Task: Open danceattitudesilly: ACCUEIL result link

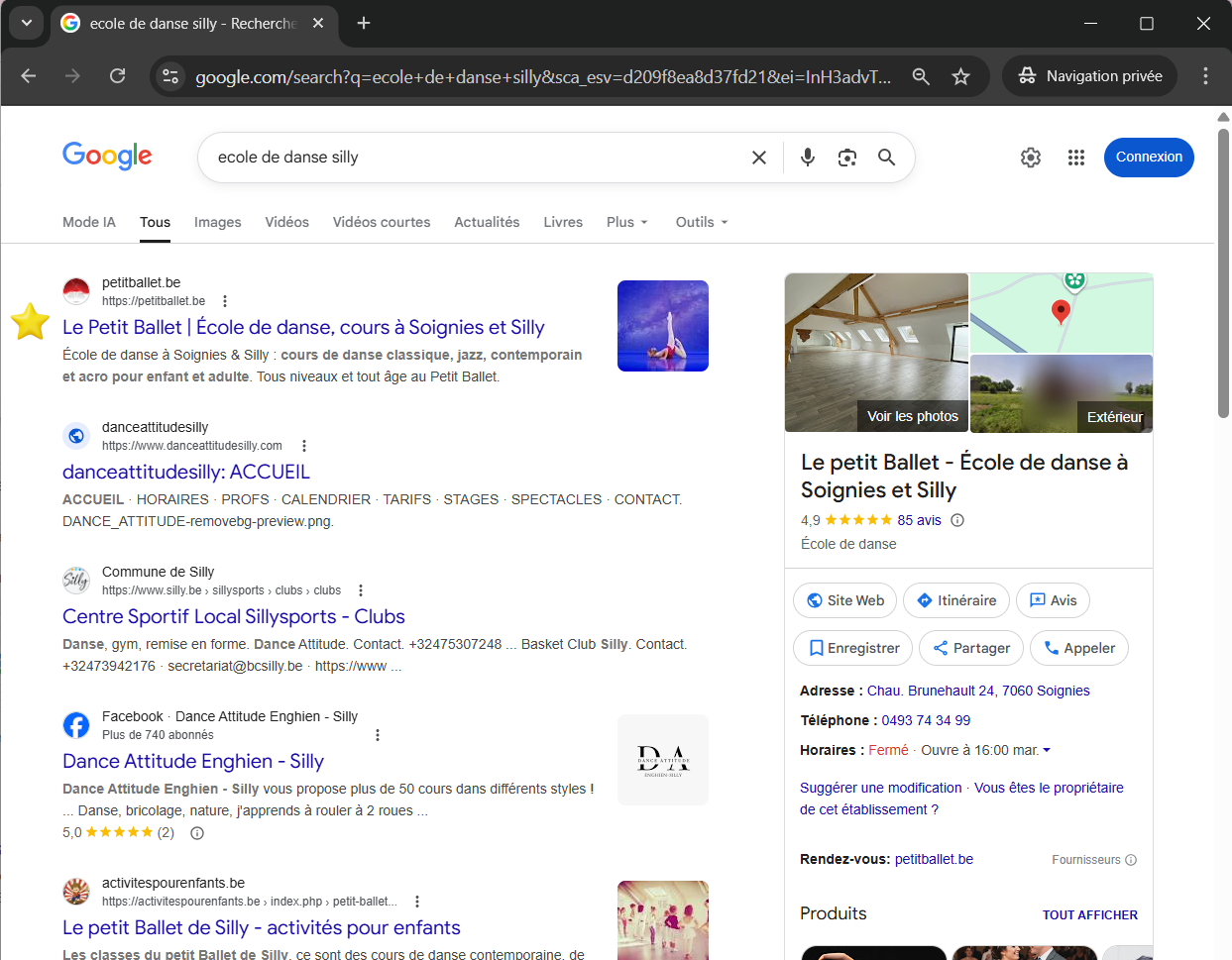Action: (x=186, y=472)
